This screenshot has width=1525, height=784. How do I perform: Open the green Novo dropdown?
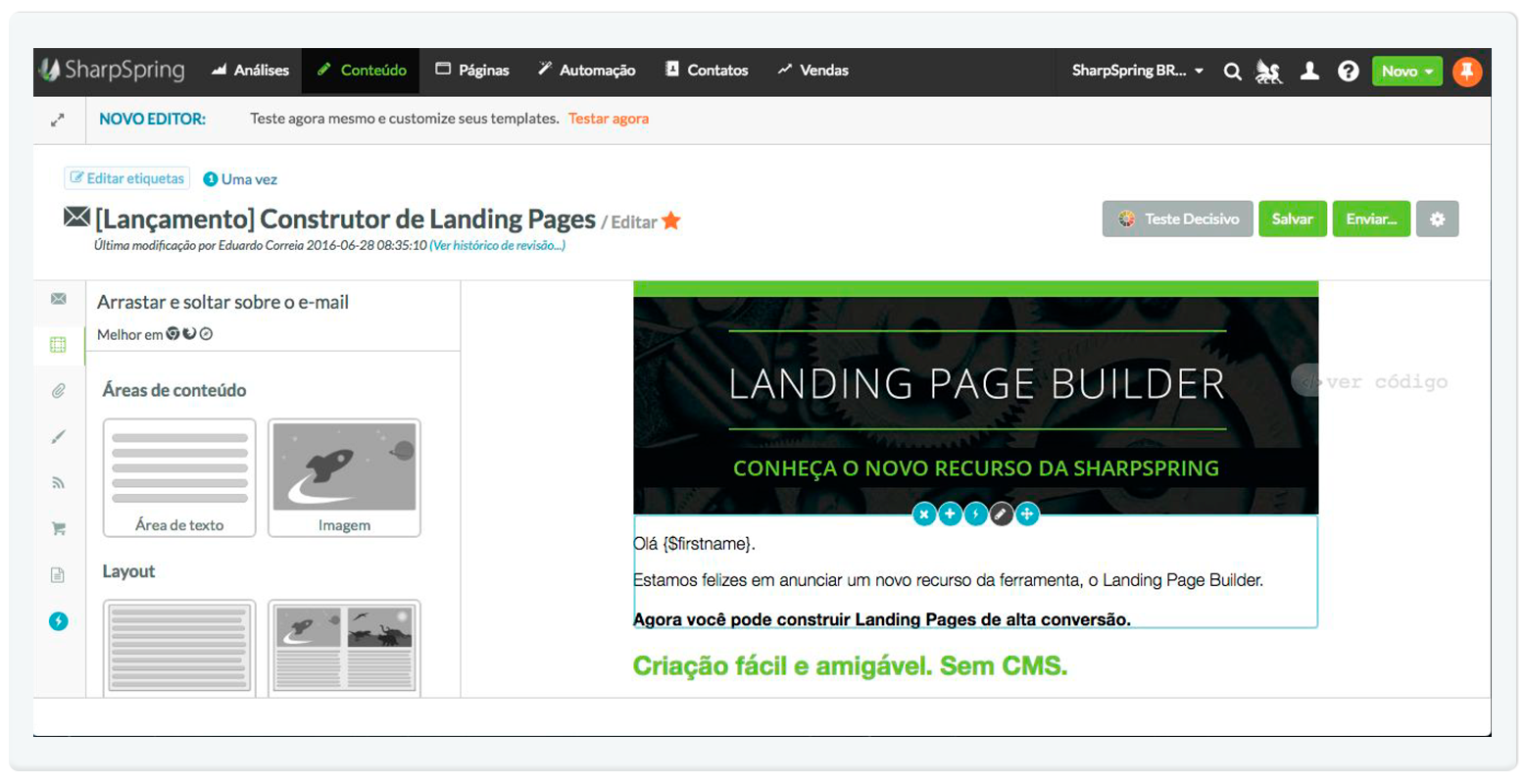[x=1407, y=72]
